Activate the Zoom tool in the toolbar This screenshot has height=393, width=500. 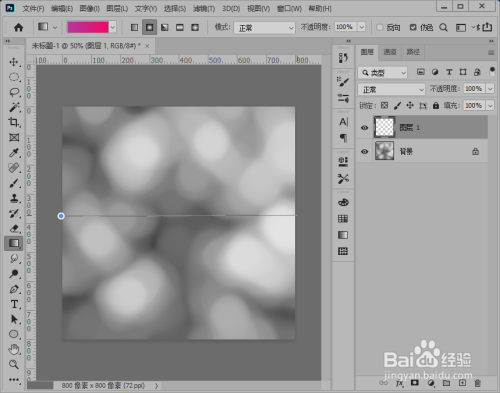14,364
